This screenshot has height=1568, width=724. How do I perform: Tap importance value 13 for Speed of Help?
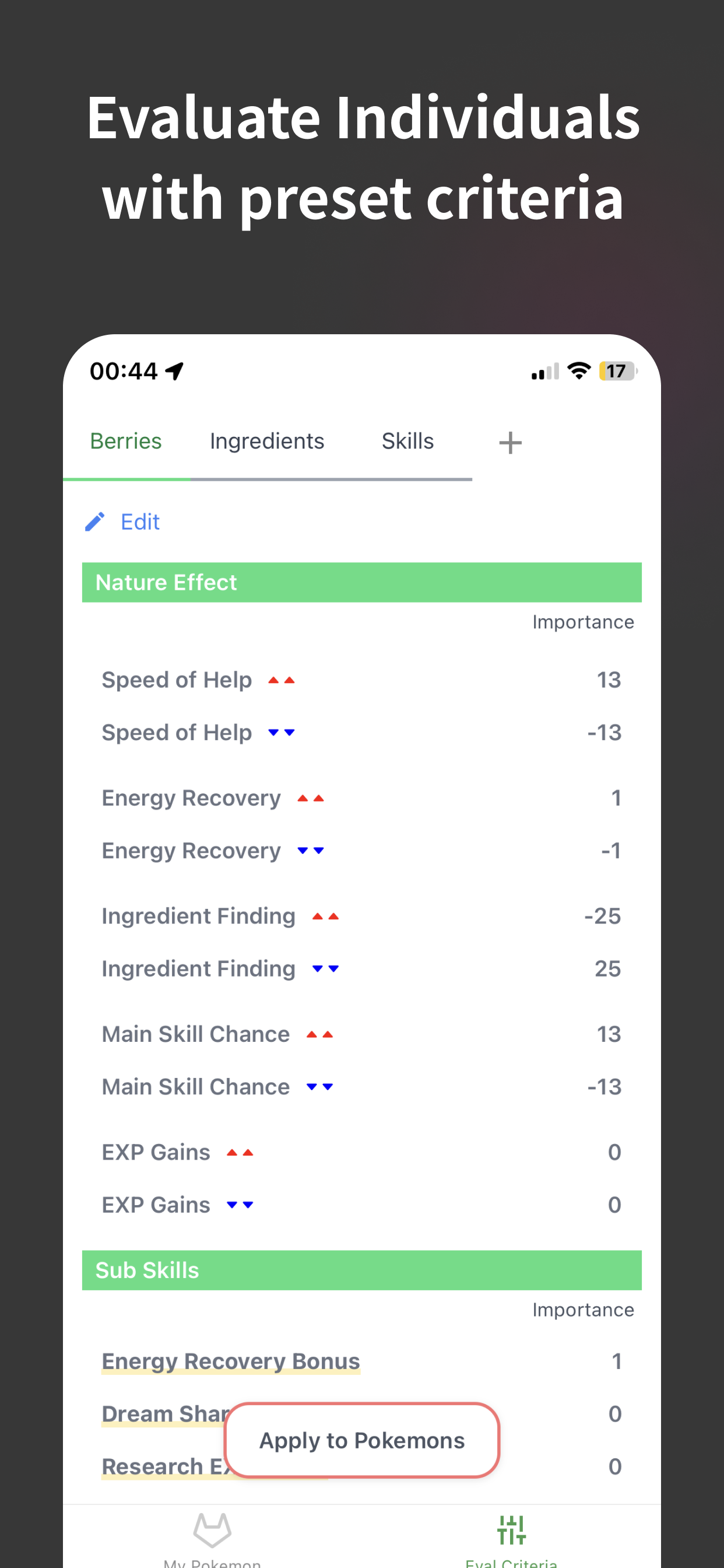click(x=609, y=680)
